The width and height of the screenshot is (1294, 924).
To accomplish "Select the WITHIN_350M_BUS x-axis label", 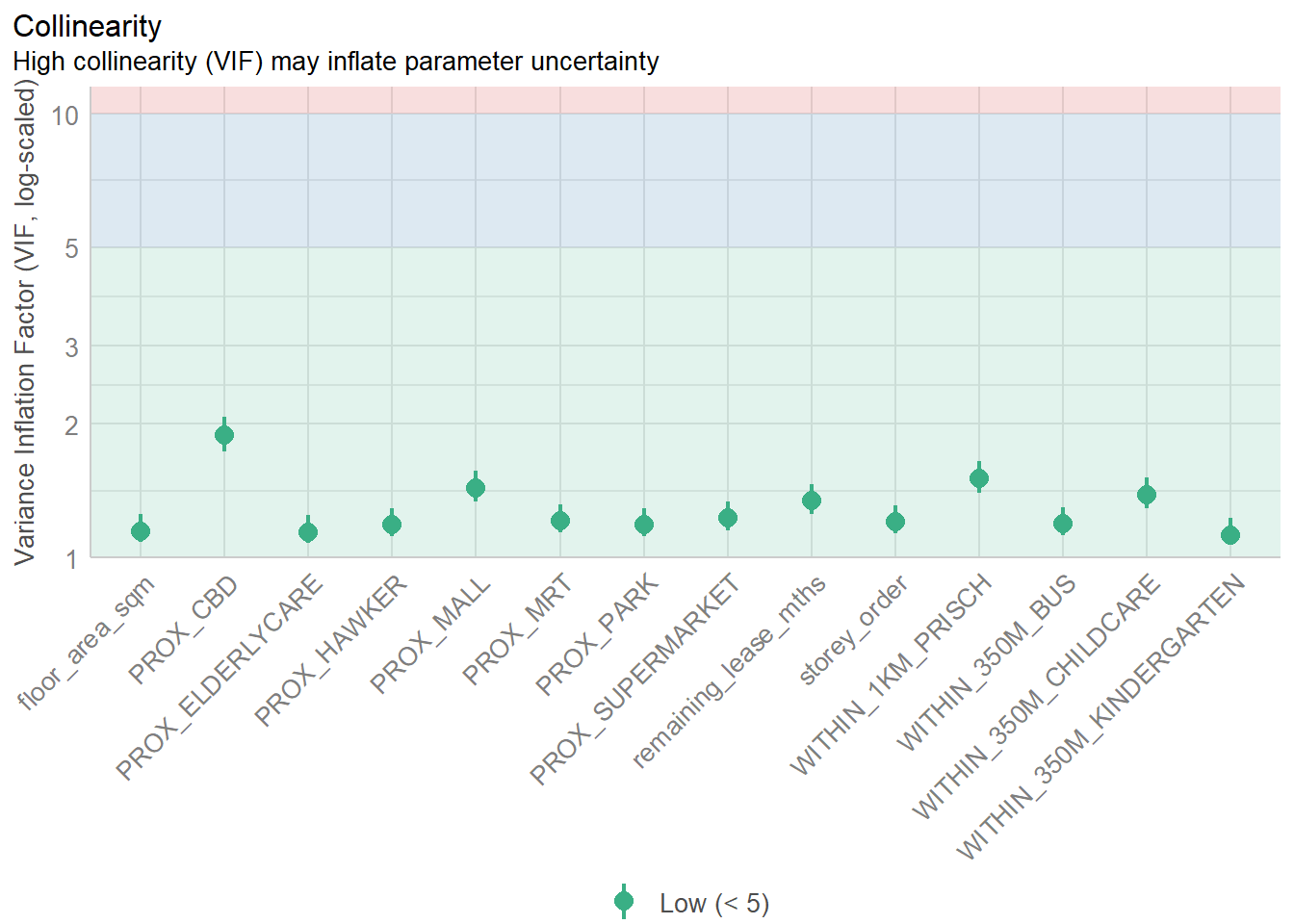I will click(986, 664).
